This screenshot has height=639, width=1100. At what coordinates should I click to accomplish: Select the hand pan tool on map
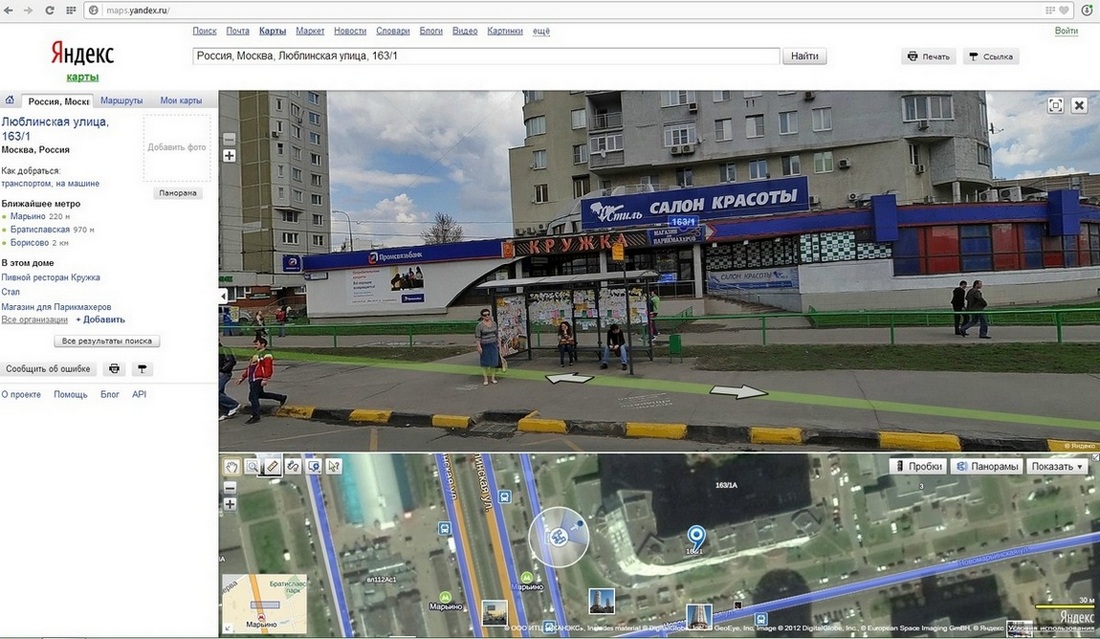(x=231, y=466)
